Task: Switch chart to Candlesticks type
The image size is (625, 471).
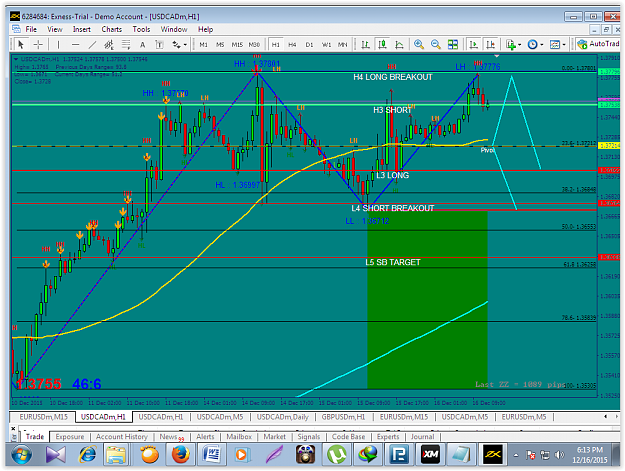Action: click(x=382, y=45)
